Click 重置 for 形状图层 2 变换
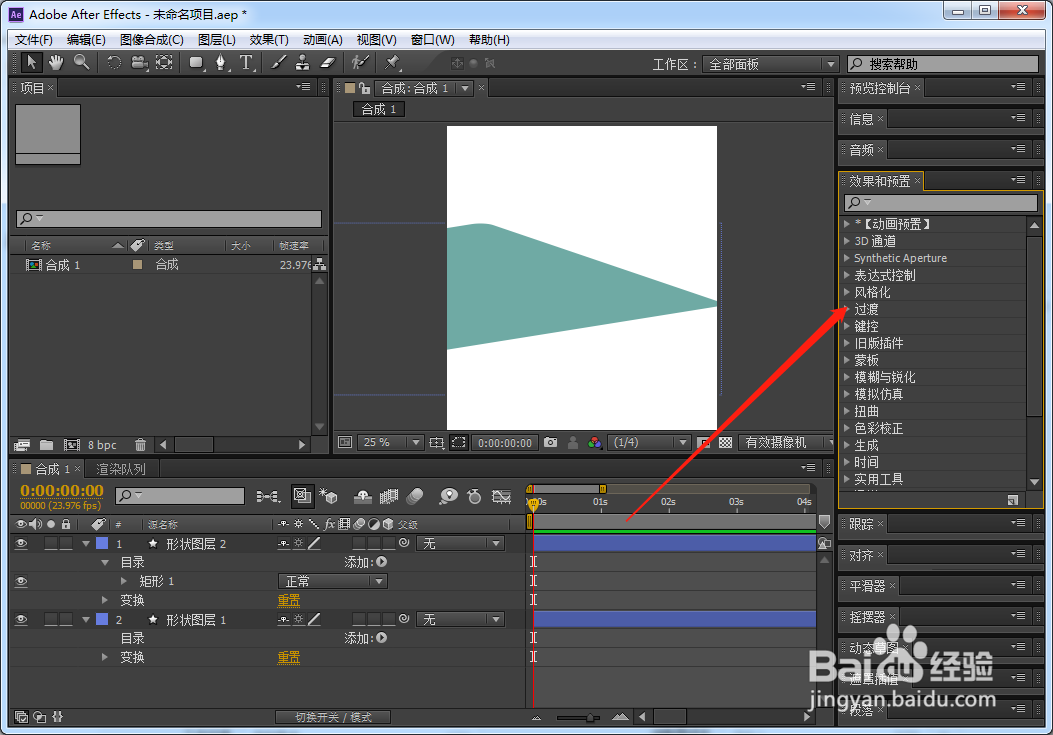The image size is (1053, 735). pos(289,600)
